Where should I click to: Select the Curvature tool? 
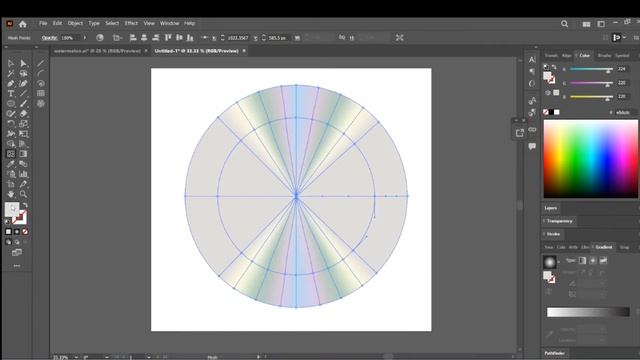click(23, 84)
